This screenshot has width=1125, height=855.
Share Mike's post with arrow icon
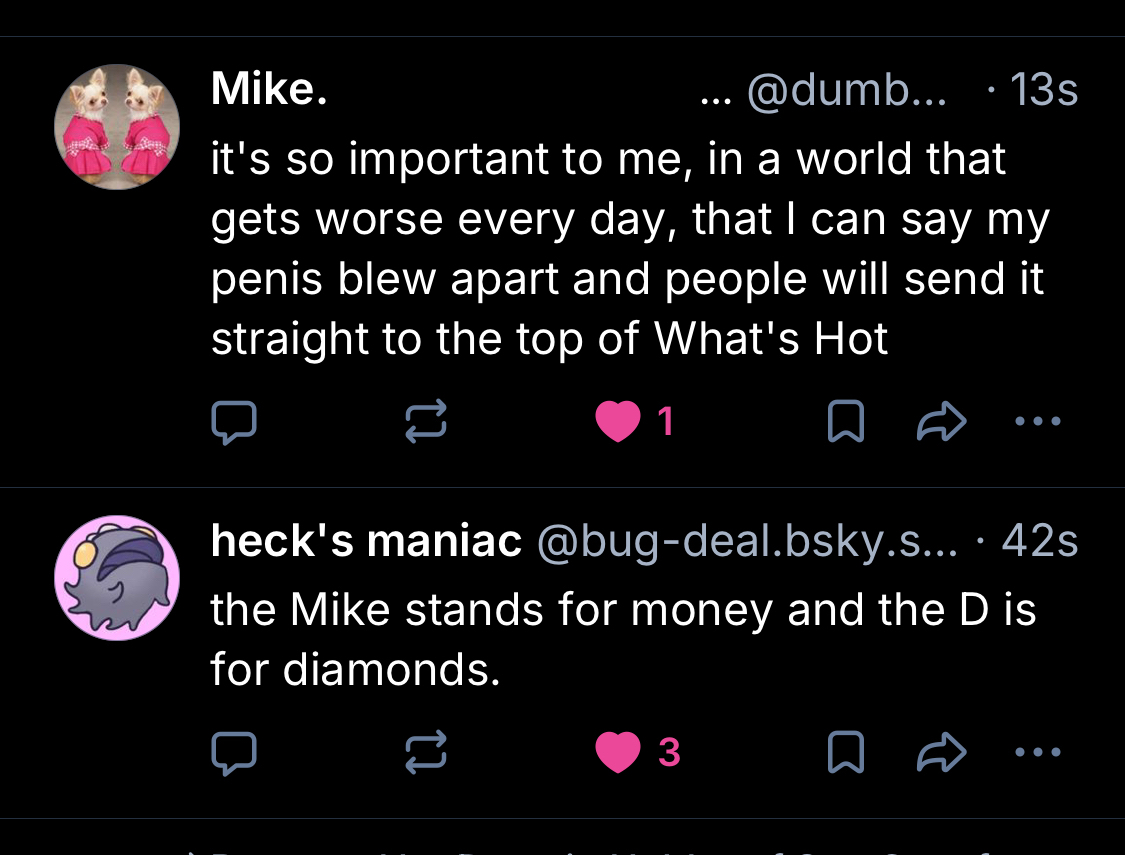pyautogui.click(x=941, y=424)
